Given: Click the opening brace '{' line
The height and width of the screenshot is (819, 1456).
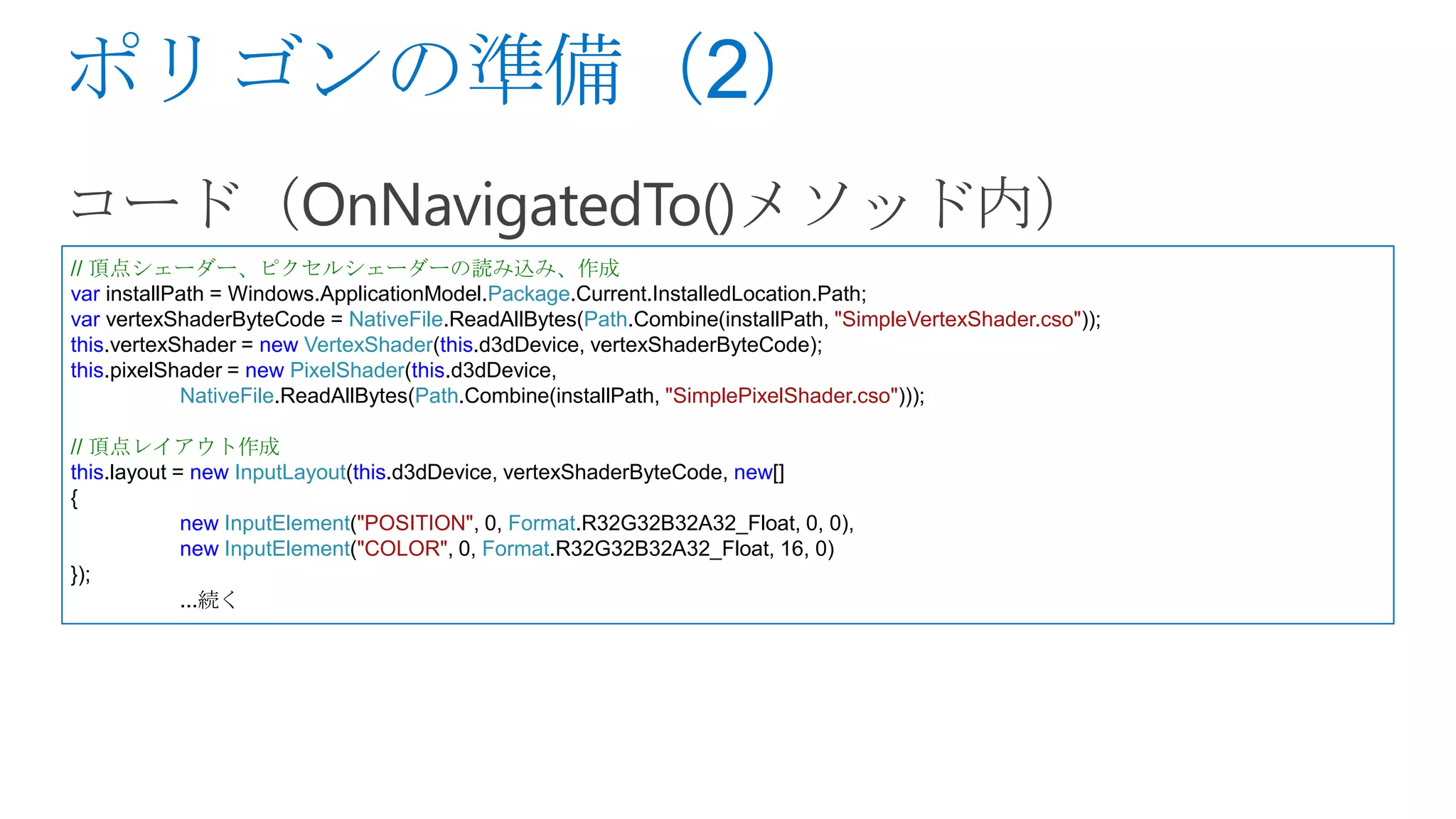Looking at the screenshot, I should click(x=75, y=498).
